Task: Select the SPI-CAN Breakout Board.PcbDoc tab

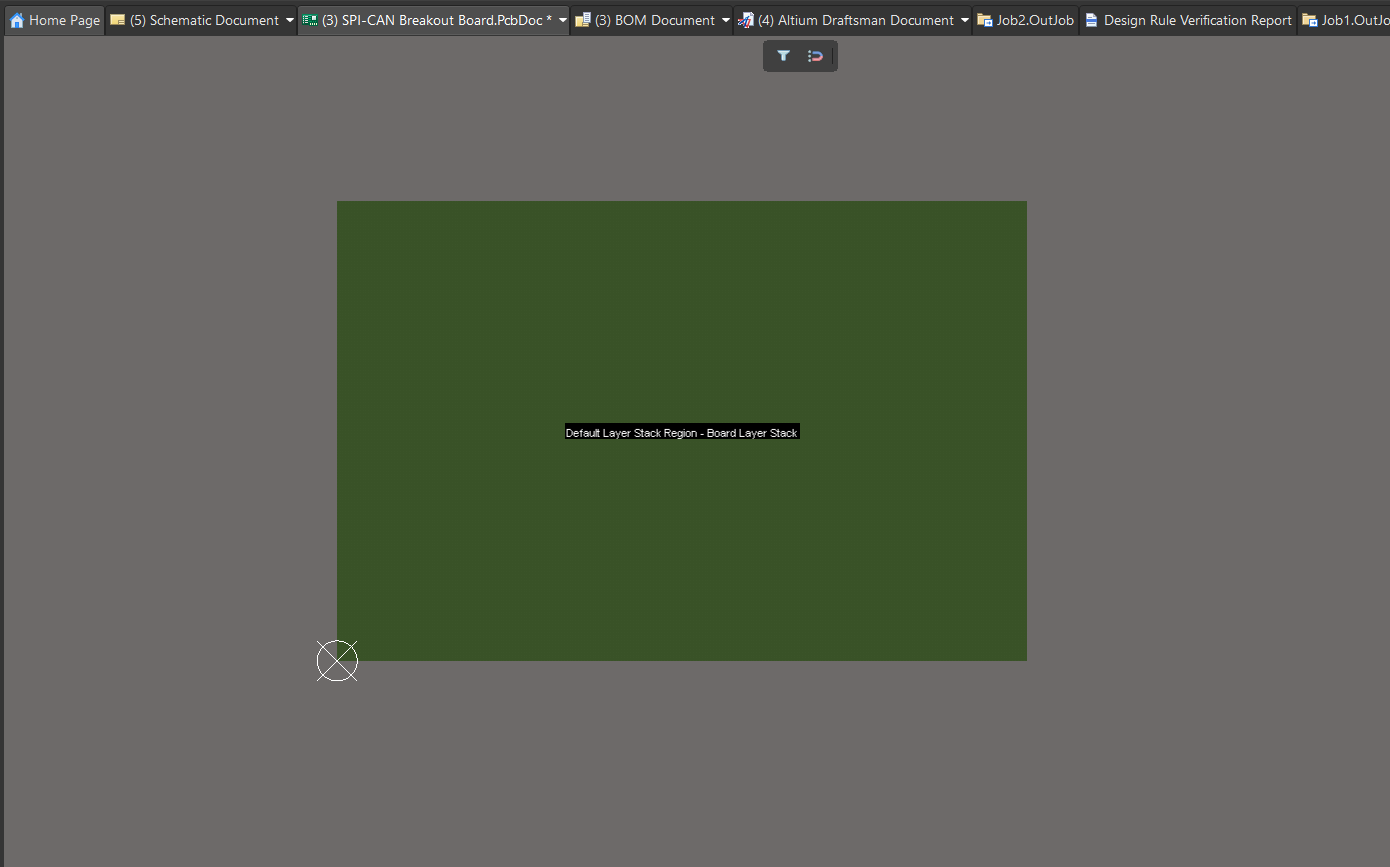Action: pyautogui.click(x=434, y=20)
